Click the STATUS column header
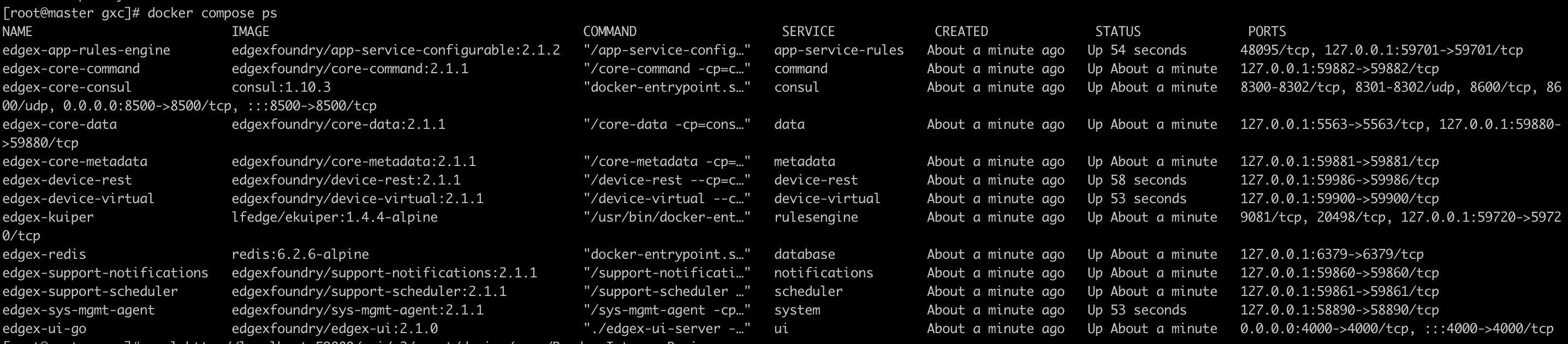 pos(1118,32)
